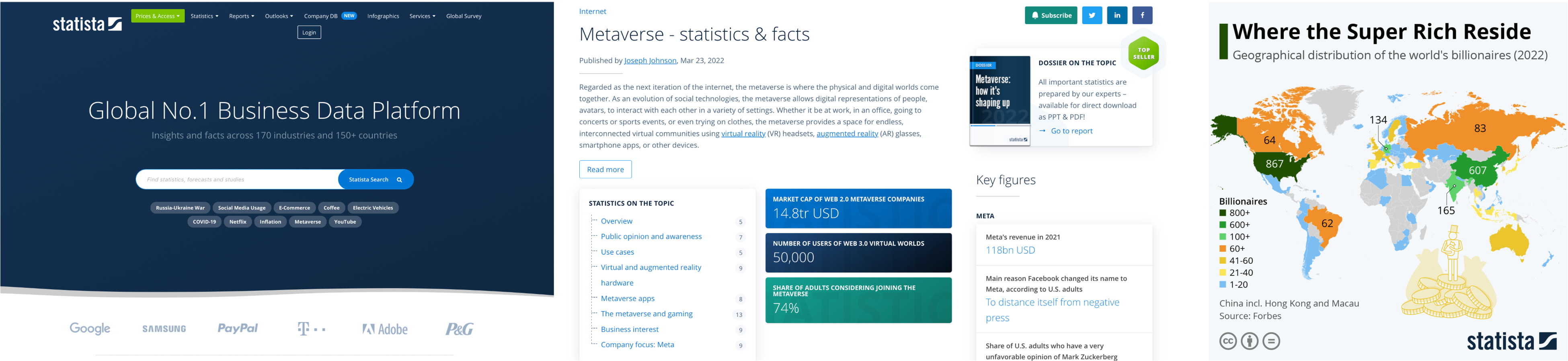Open Overview in the topic statistics list
Image resolution: width=1568 pixels, height=361 pixels.
617,221
